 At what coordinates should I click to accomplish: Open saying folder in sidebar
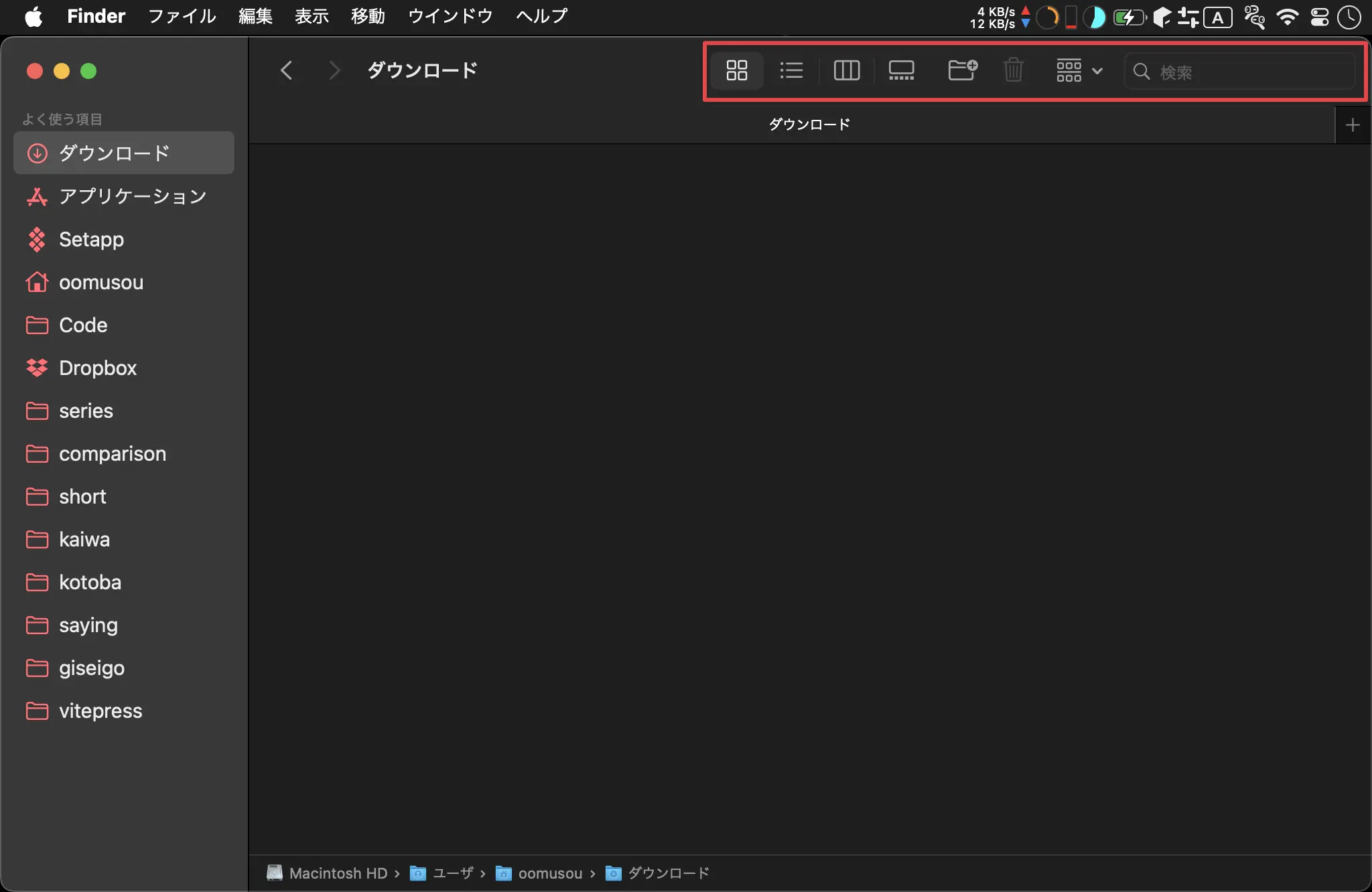tap(124, 625)
